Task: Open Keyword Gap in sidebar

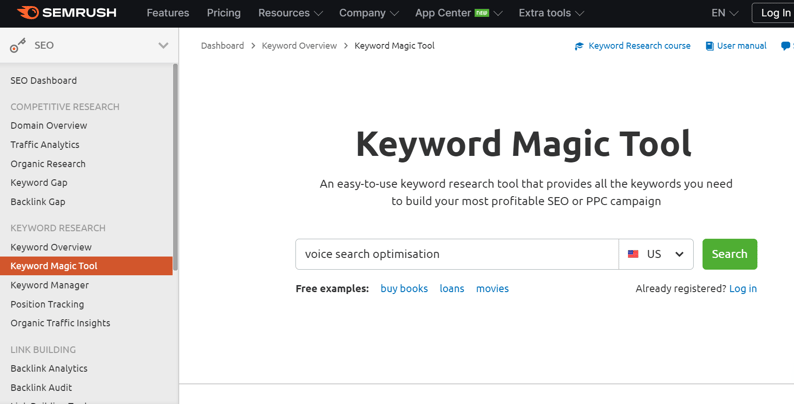Action: 38,183
